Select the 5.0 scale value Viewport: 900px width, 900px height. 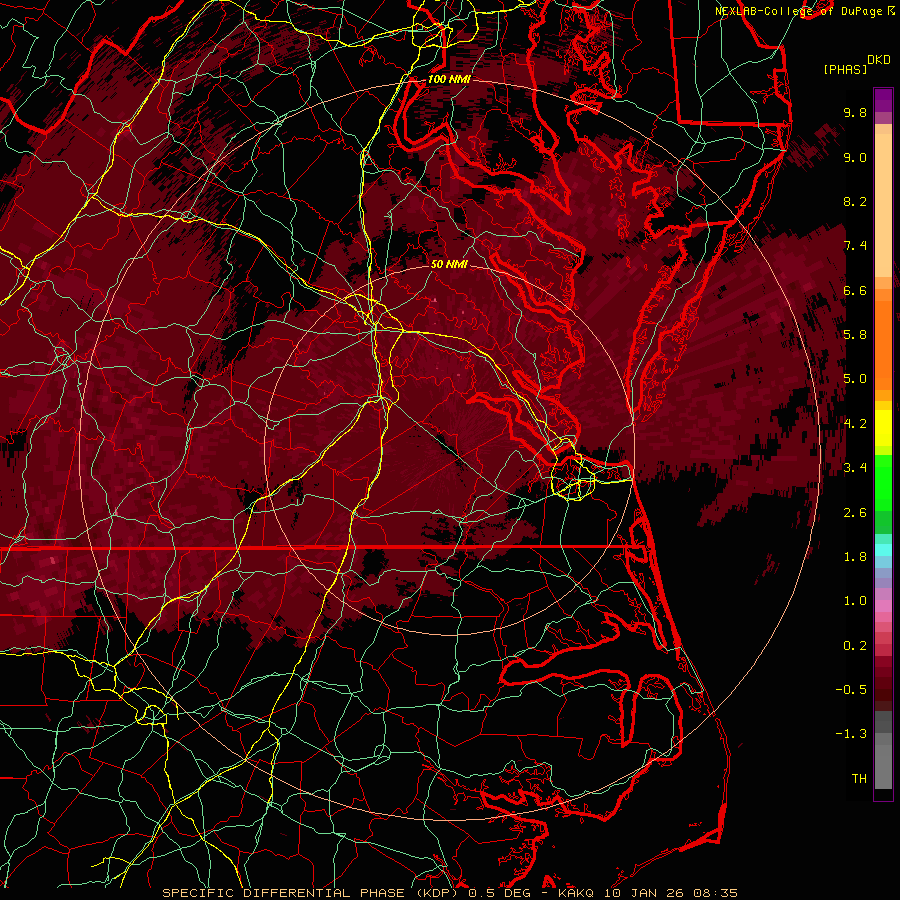point(855,379)
